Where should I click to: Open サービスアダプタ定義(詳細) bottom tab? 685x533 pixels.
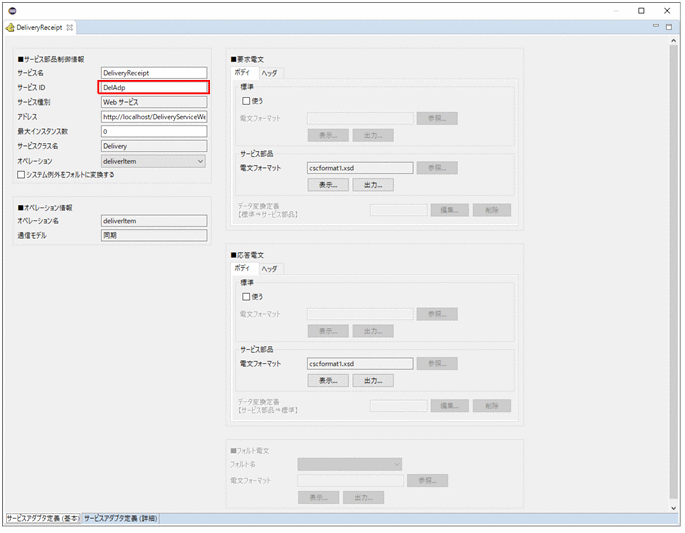coord(121,519)
